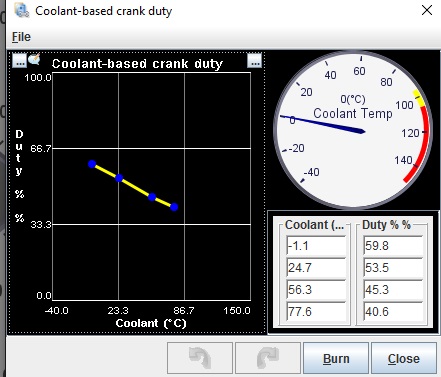
Task: Click the Close button
Action: coord(404,358)
